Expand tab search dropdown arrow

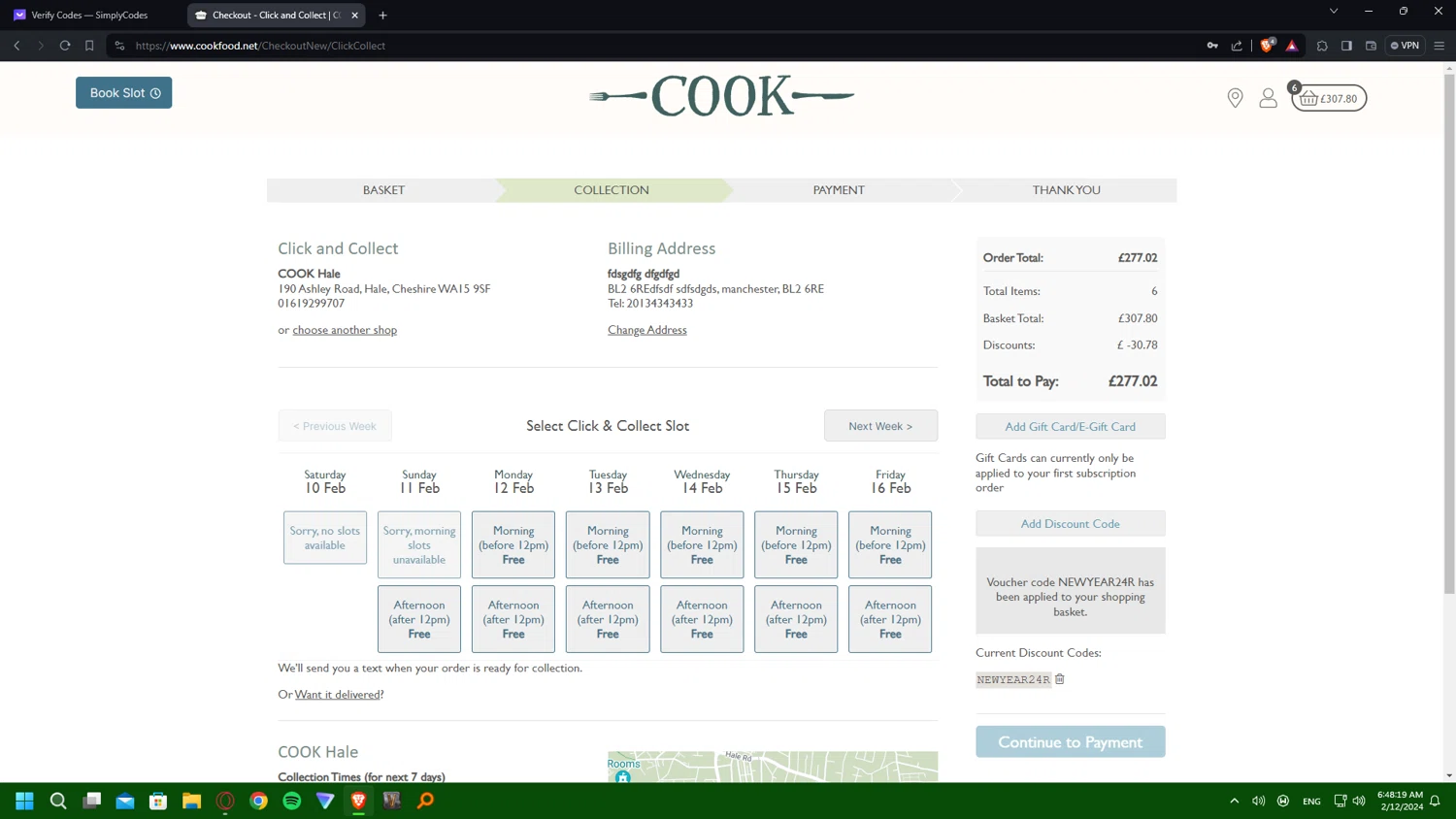(1334, 12)
